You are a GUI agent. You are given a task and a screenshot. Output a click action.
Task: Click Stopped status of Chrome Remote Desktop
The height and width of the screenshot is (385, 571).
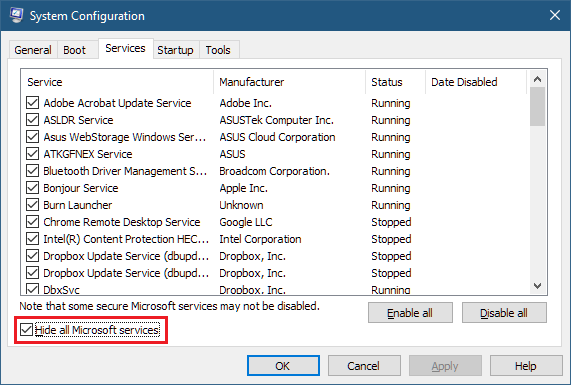tap(391, 222)
